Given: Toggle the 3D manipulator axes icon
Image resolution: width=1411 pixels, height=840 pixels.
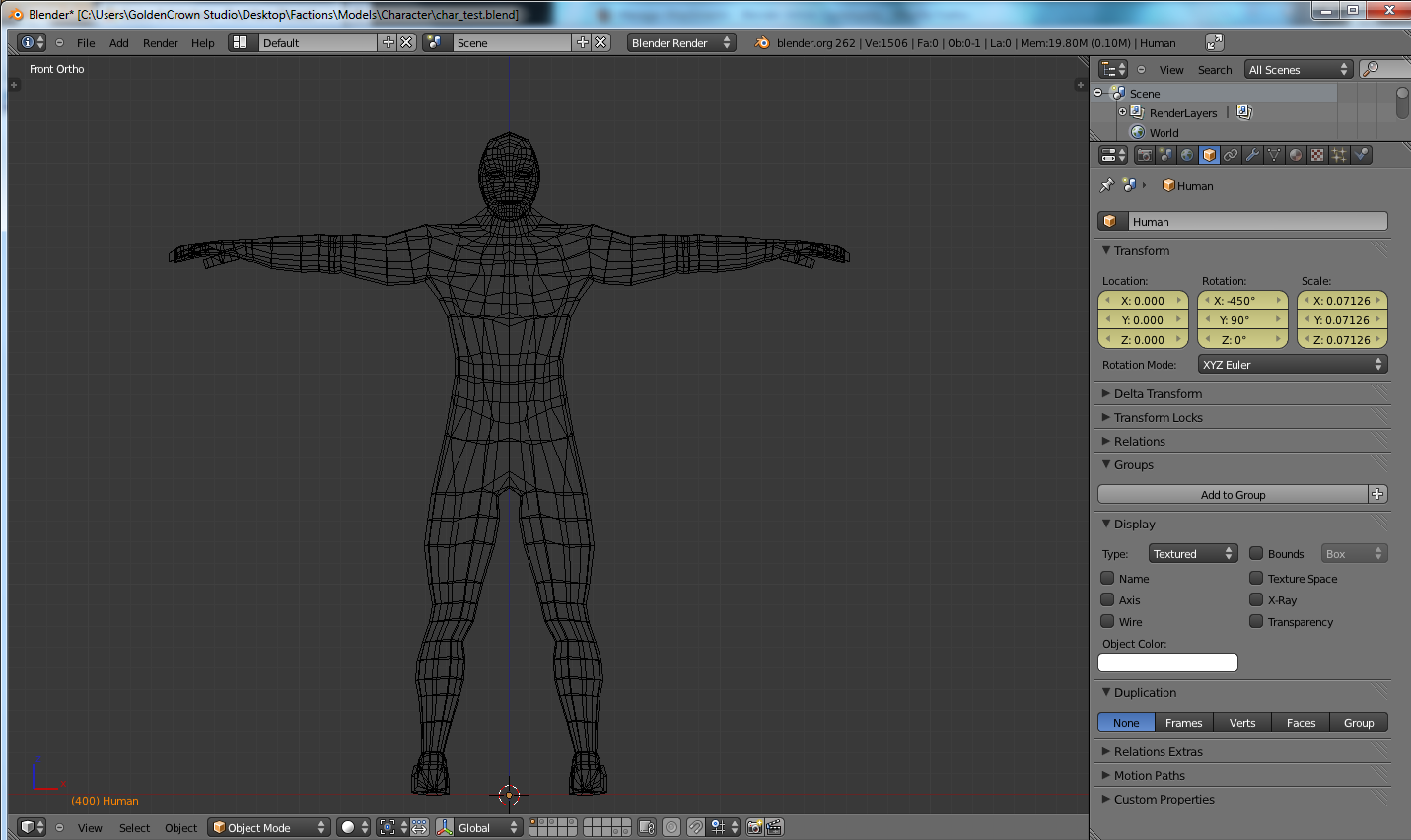Looking at the screenshot, I should coord(445,827).
